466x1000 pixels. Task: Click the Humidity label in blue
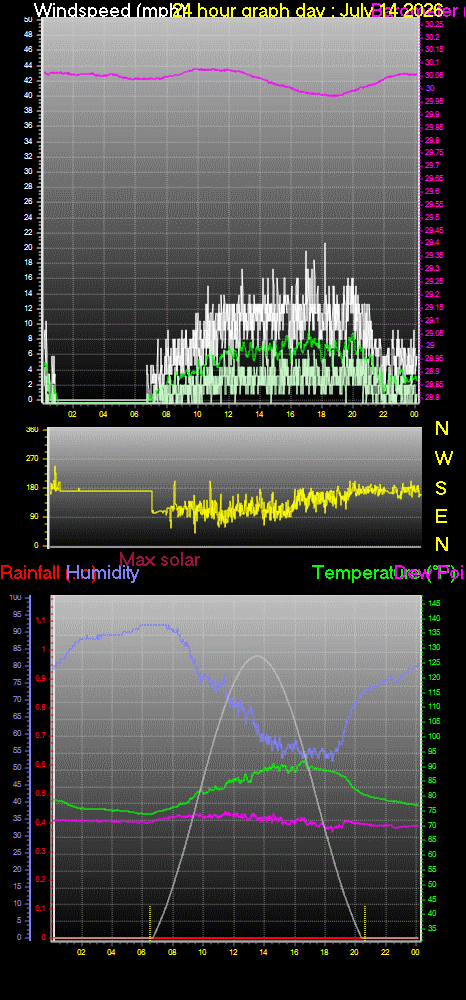point(103,573)
